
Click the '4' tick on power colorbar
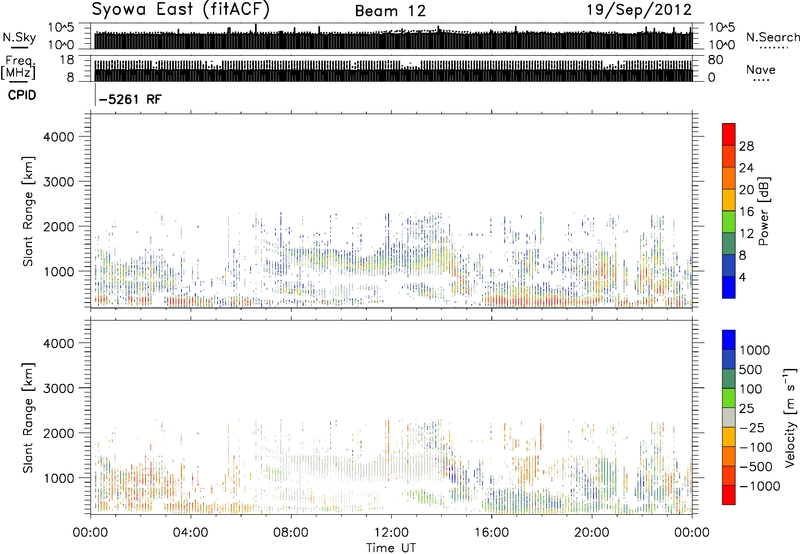pyautogui.click(x=742, y=277)
